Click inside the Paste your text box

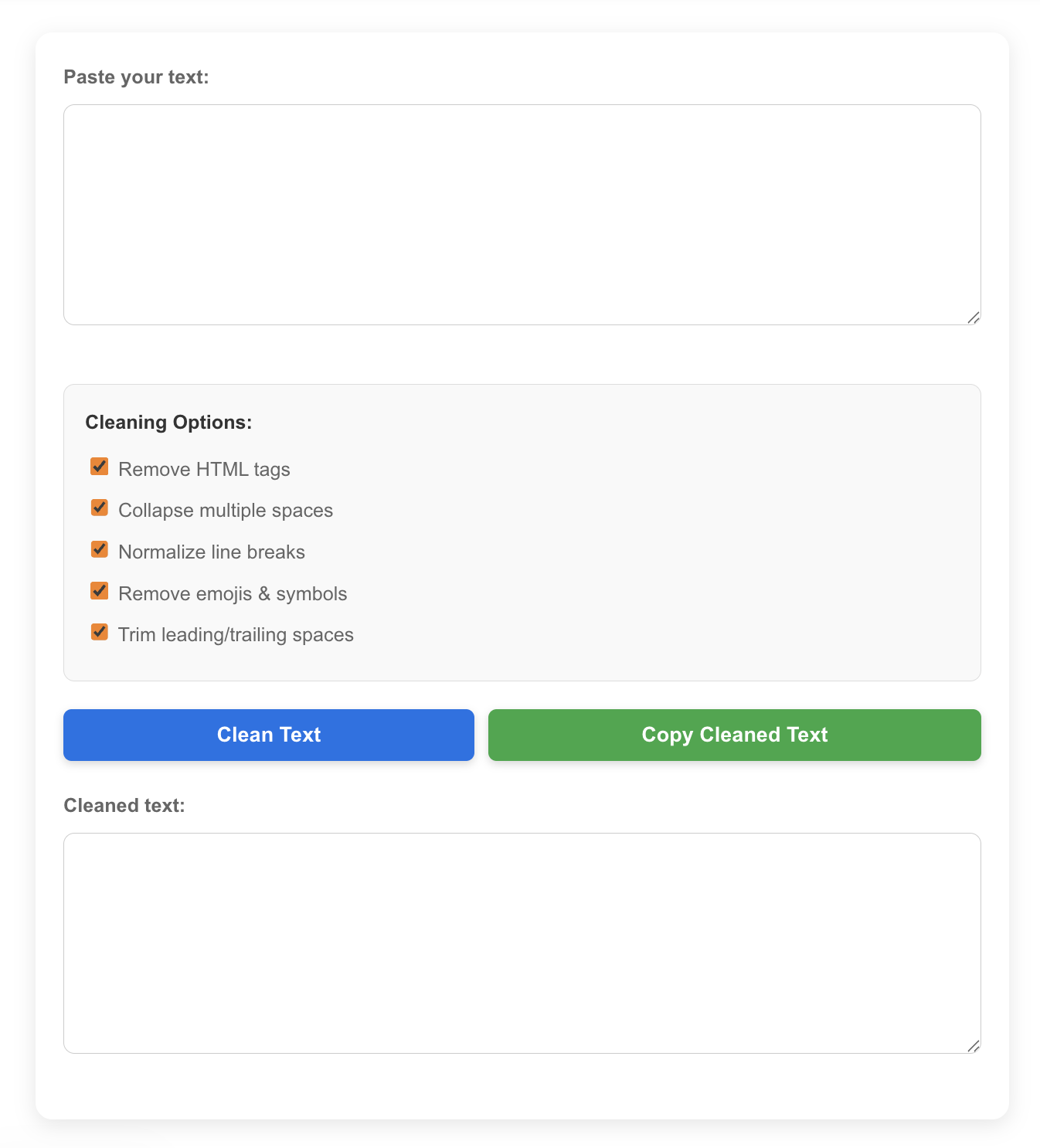521,214
